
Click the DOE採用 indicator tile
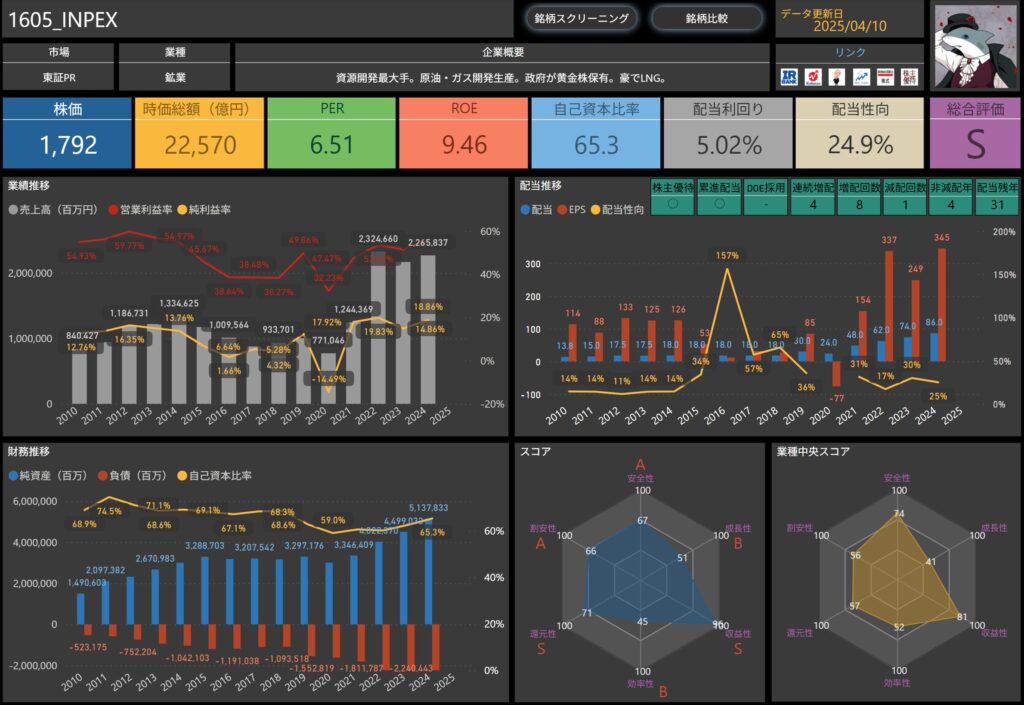(x=765, y=196)
